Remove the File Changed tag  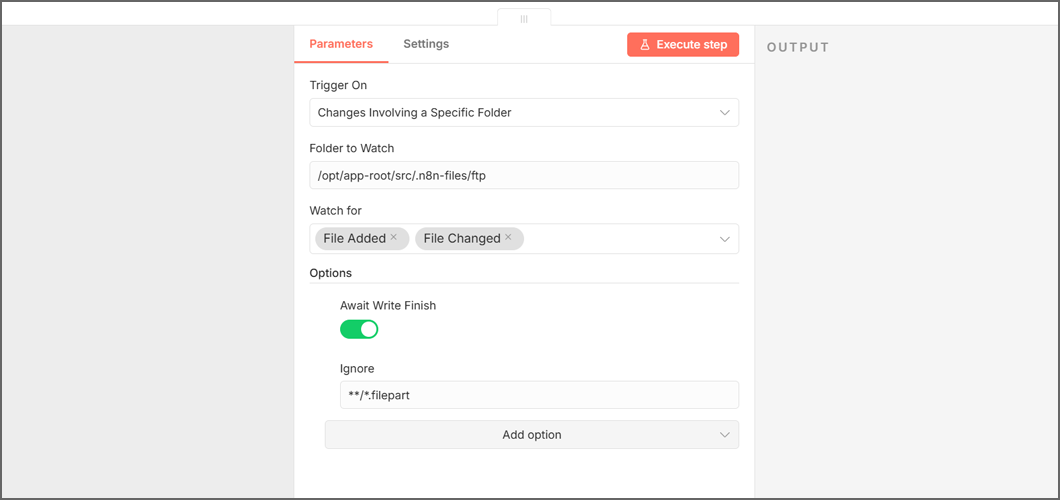(x=508, y=238)
